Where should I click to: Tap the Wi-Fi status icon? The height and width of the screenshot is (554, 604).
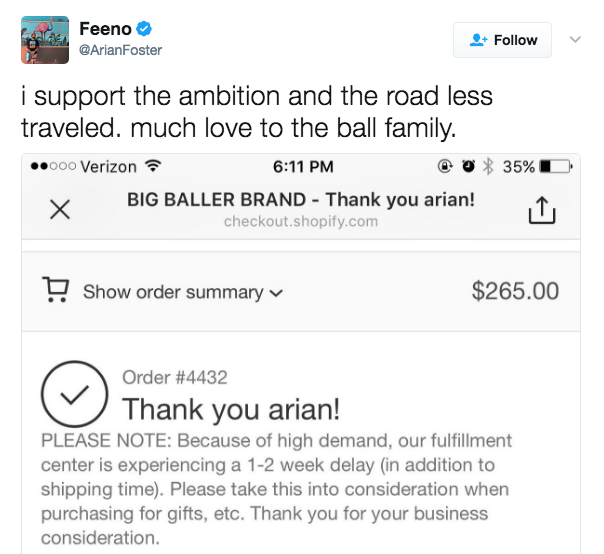pyautogui.click(x=154, y=166)
